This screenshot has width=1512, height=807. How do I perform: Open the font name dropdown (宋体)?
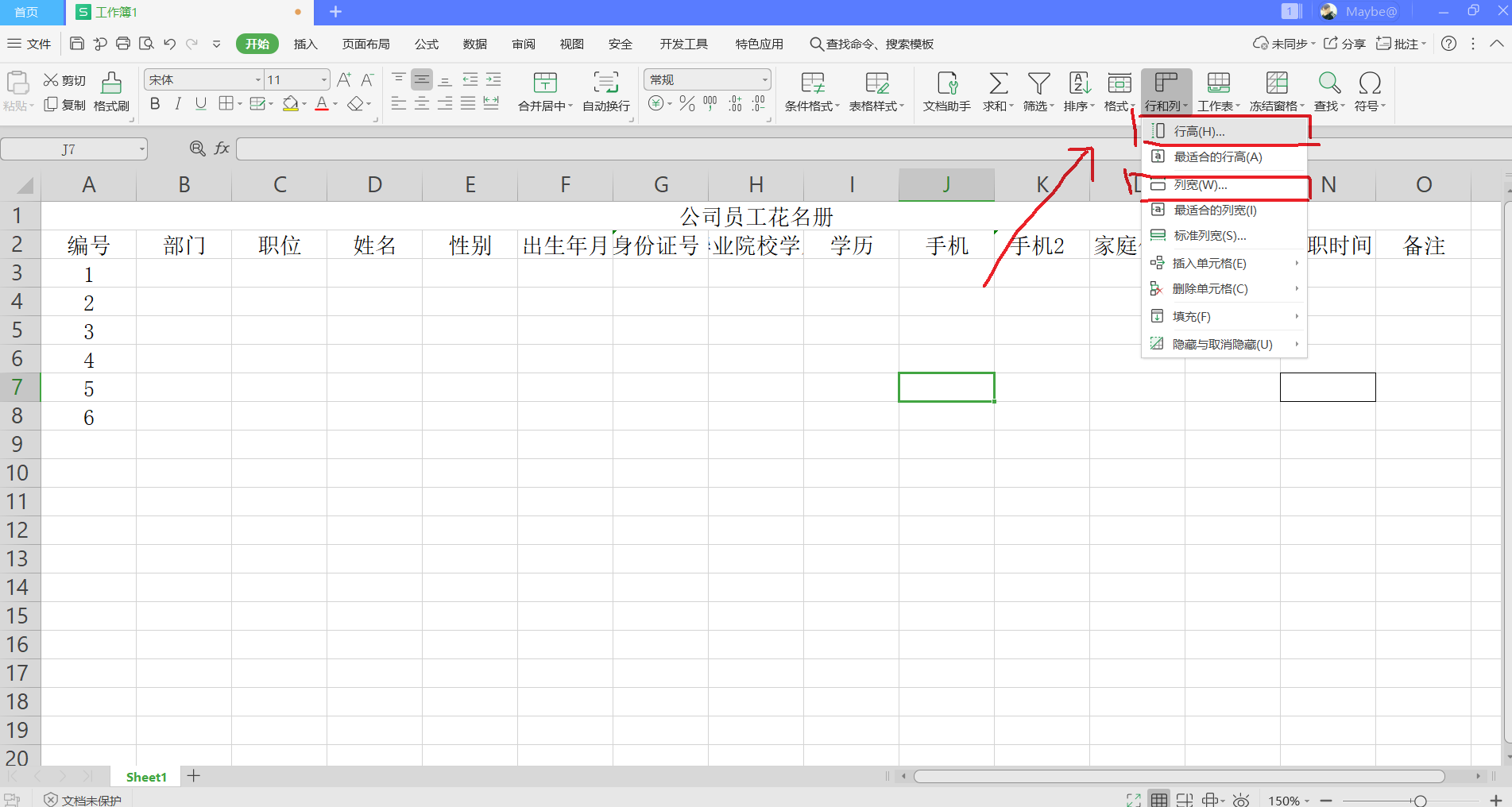[x=258, y=79]
